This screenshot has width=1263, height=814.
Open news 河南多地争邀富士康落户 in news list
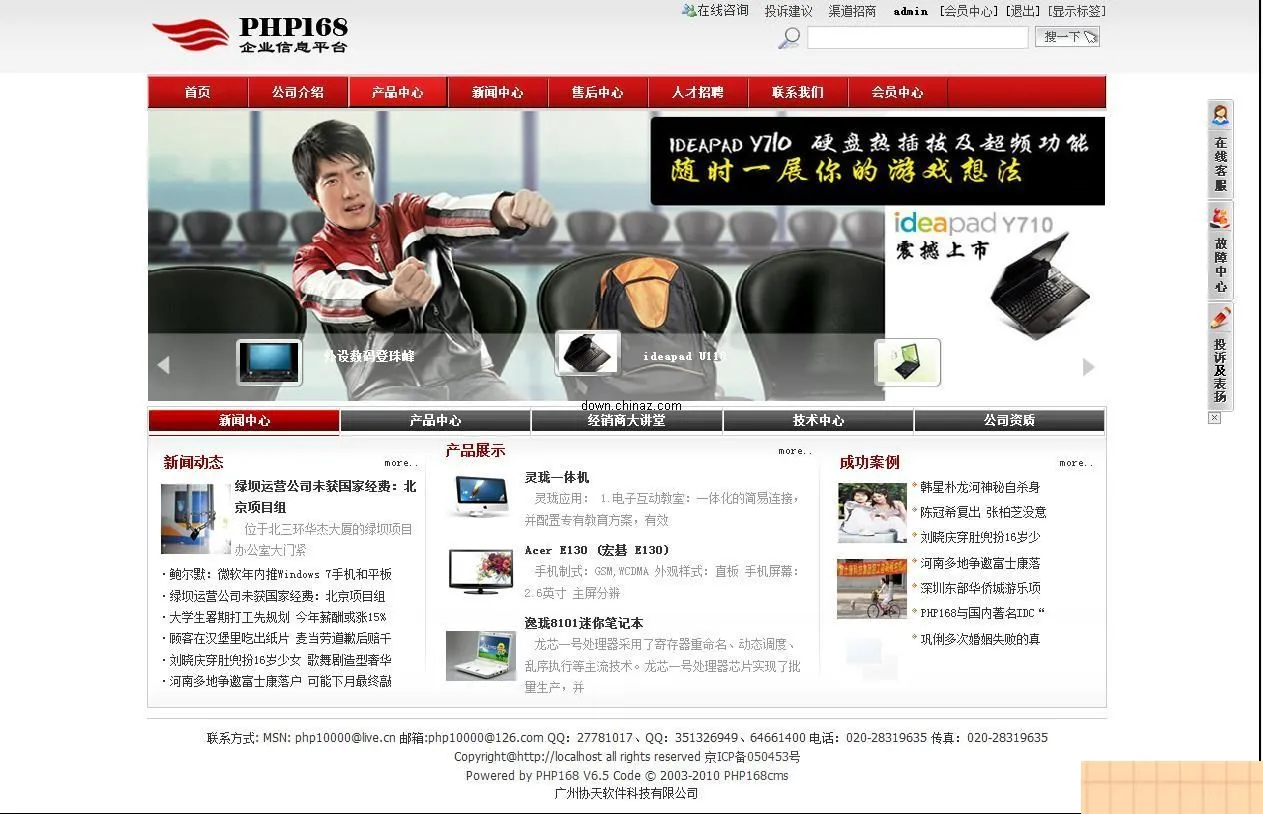click(x=280, y=681)
